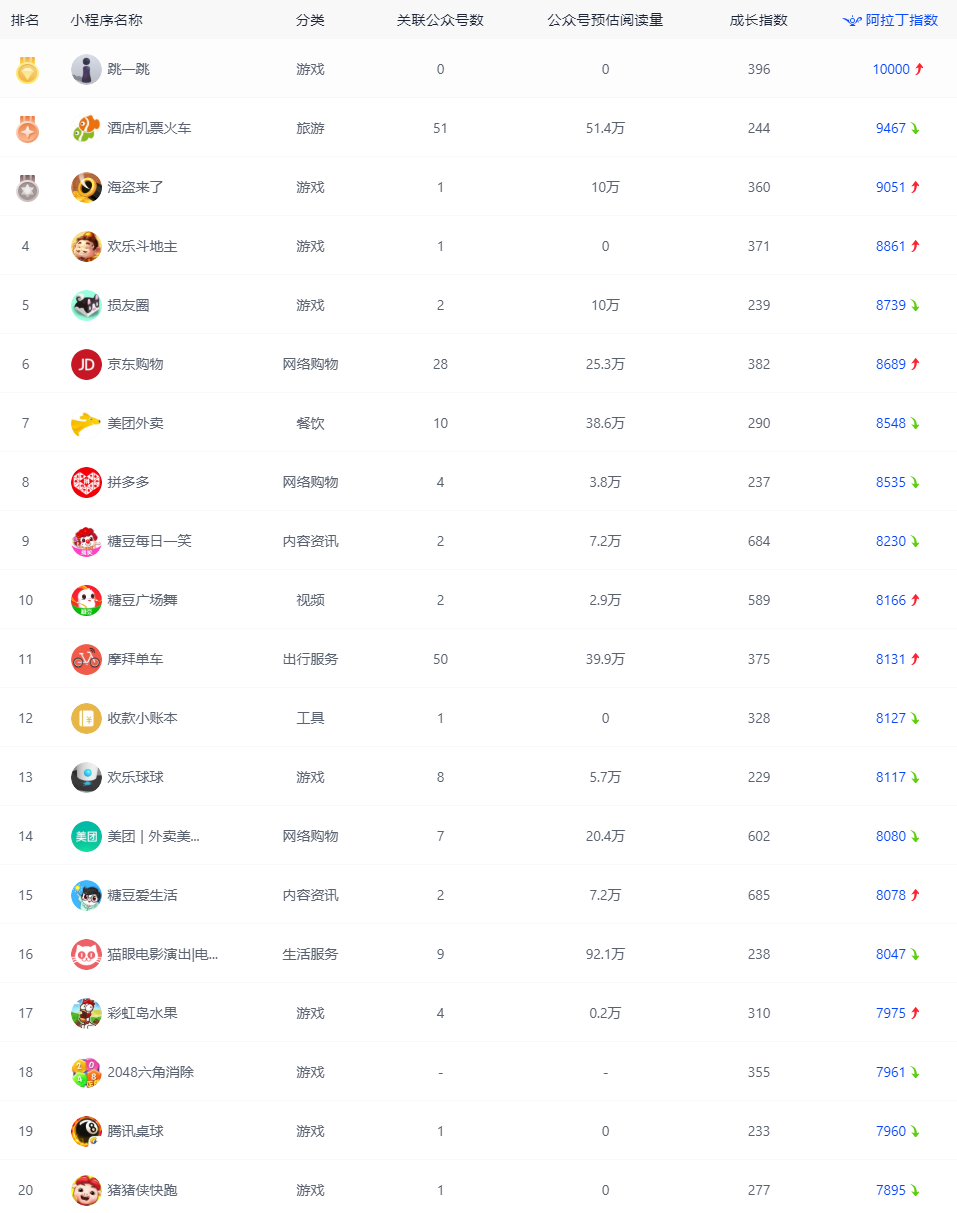Click the gold medal rank one badge

coord(27,70)
